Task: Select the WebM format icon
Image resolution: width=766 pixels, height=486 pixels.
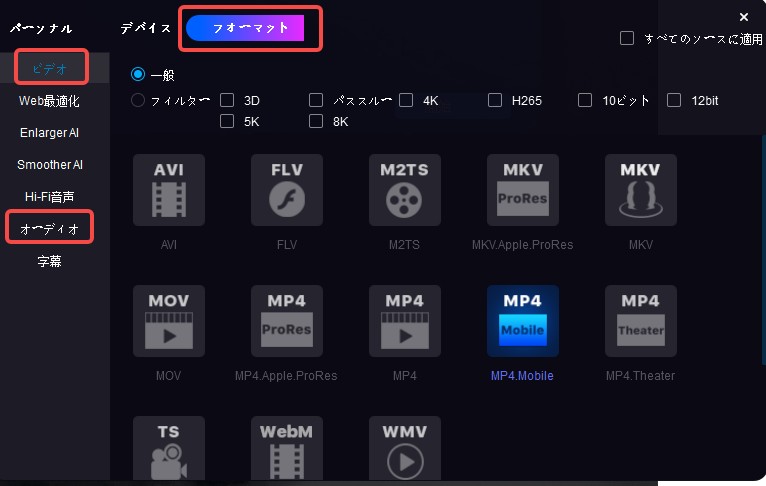Action: 287,450
